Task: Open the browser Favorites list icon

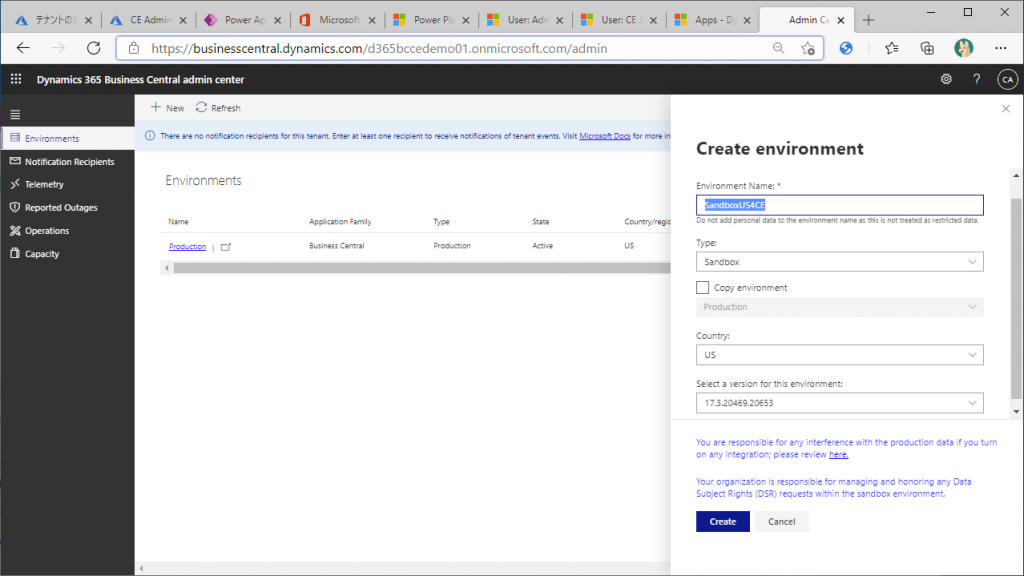Action: 891,48
